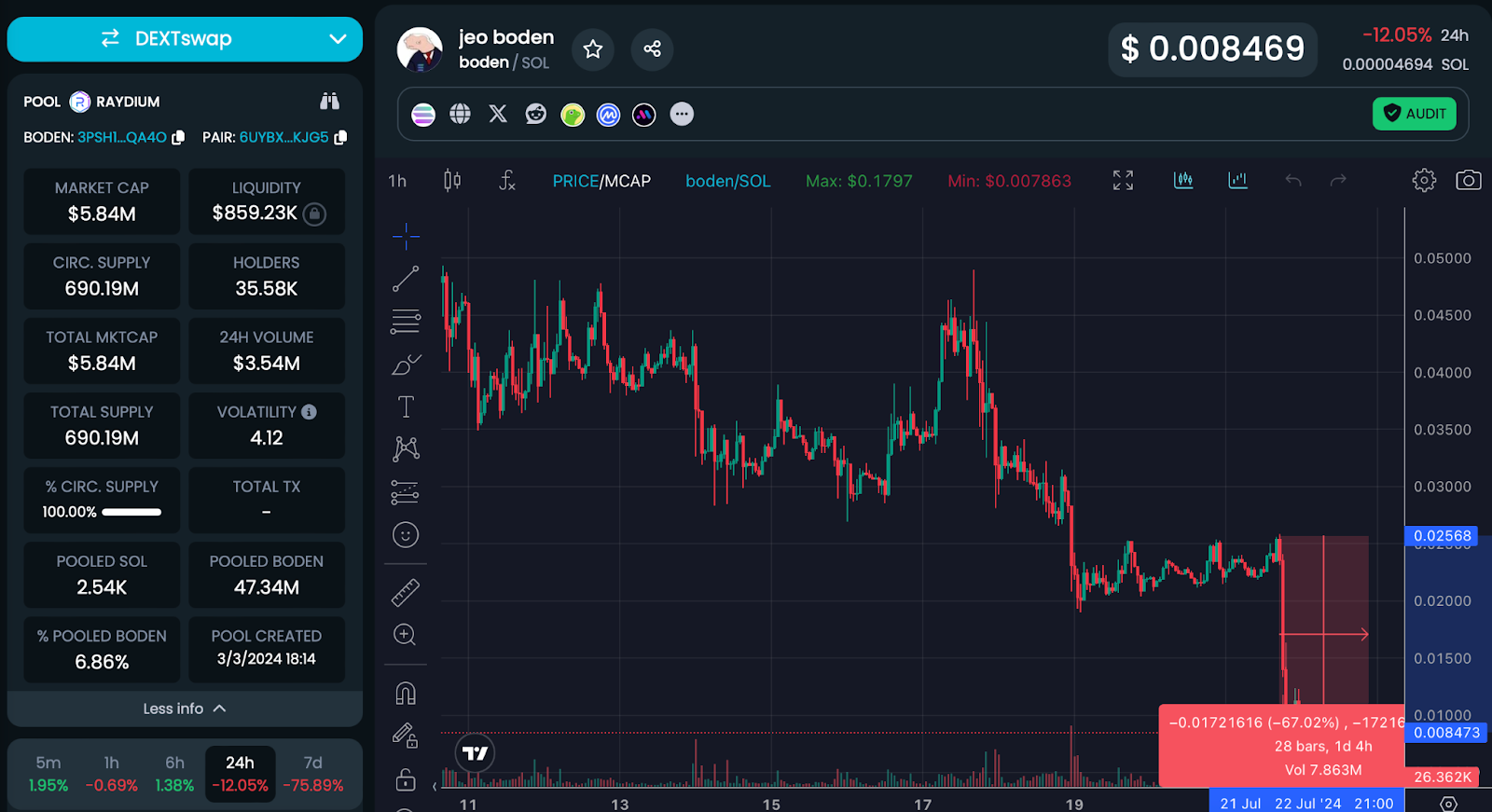Viewport: 1492px width, 812px height.
Task: Switch chart to PRICE mode
Action: pos(574,181)
